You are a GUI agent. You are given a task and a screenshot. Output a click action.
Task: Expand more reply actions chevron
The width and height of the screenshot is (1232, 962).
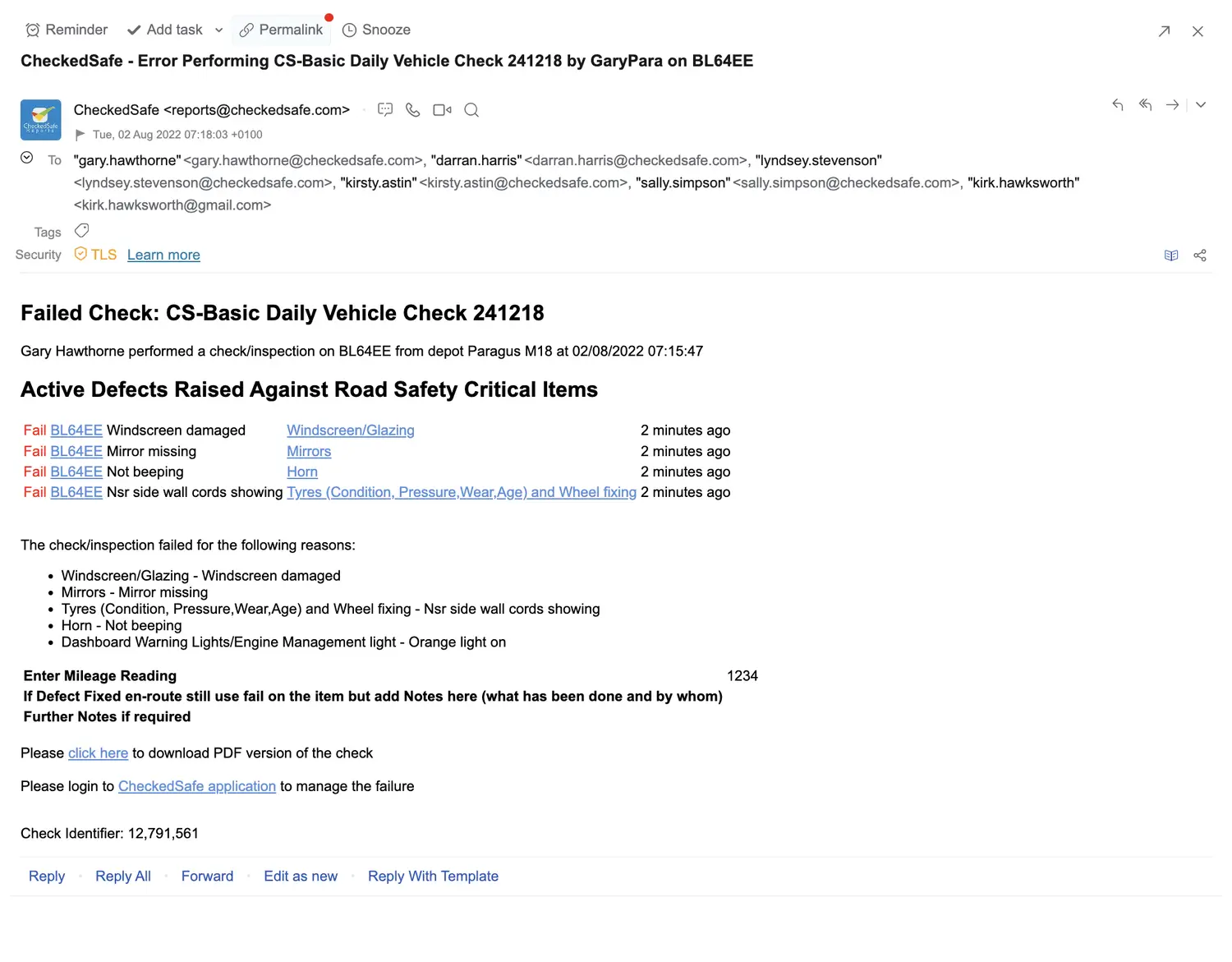point(1201,105)
